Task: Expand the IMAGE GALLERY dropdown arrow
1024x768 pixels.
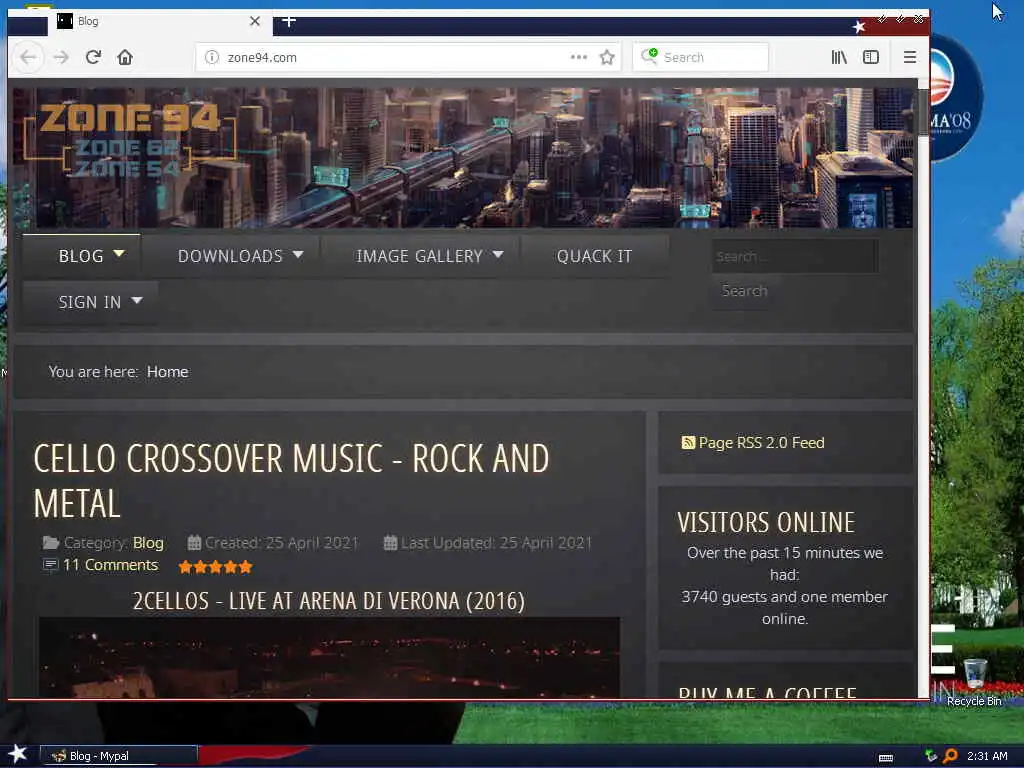Action: click(x=498, y=254)
